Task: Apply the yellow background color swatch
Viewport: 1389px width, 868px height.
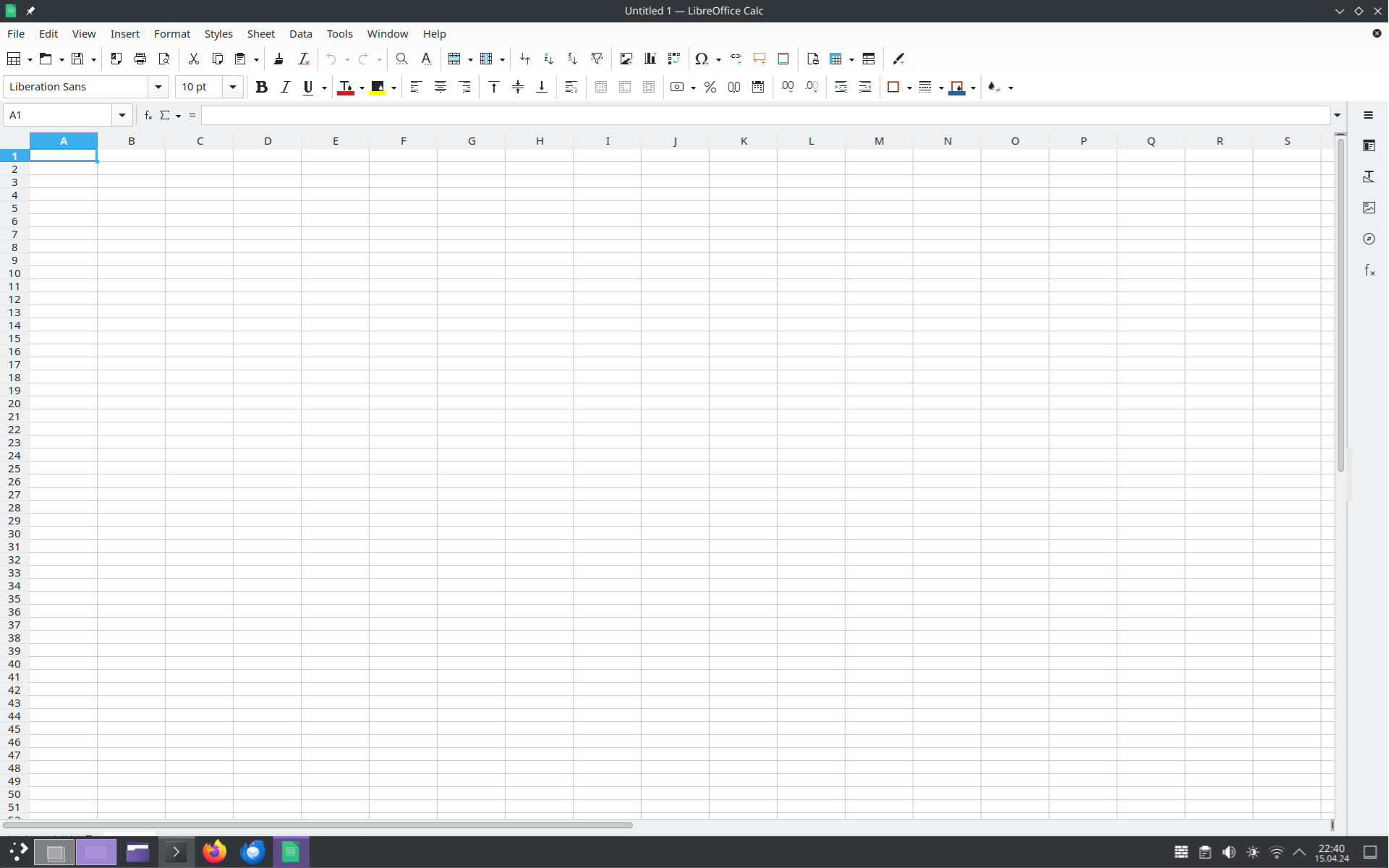Action: [378, 87]
